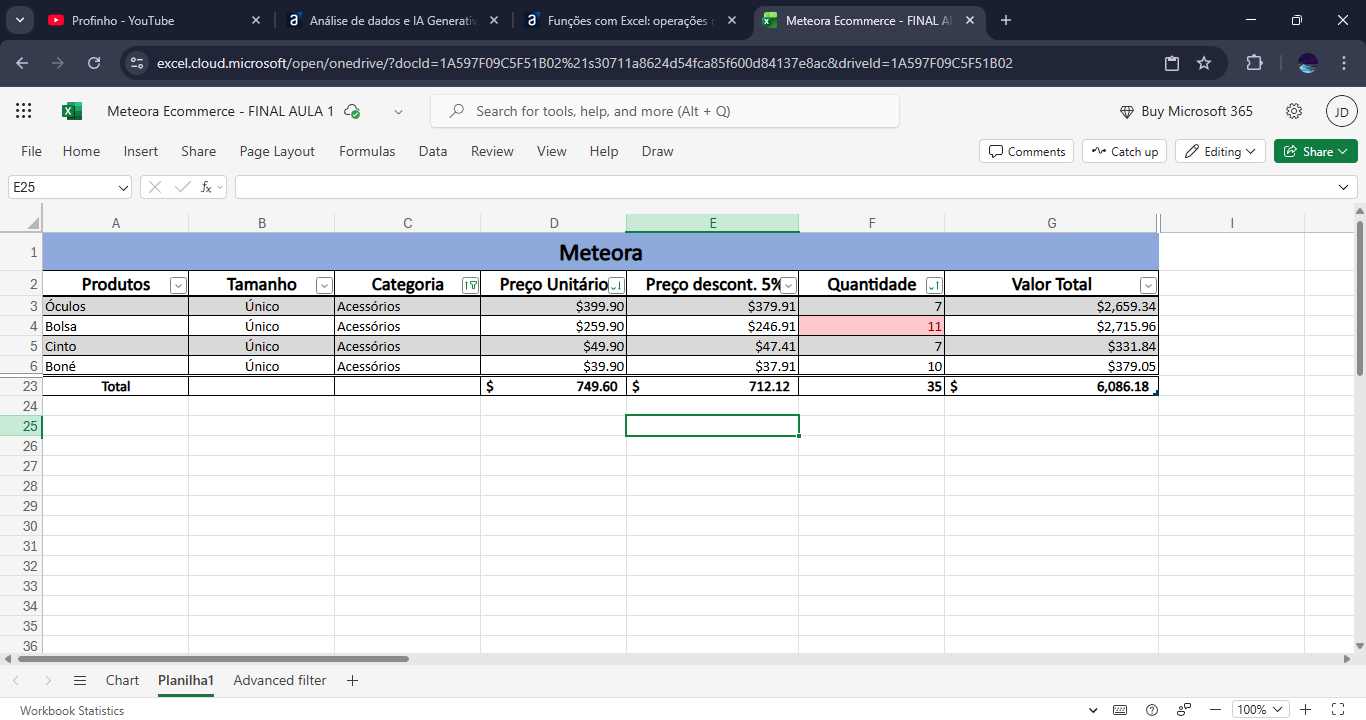Screen dimensions: 1366x720
Task: Open the Categoria column filter button
Action: point(469,285)
